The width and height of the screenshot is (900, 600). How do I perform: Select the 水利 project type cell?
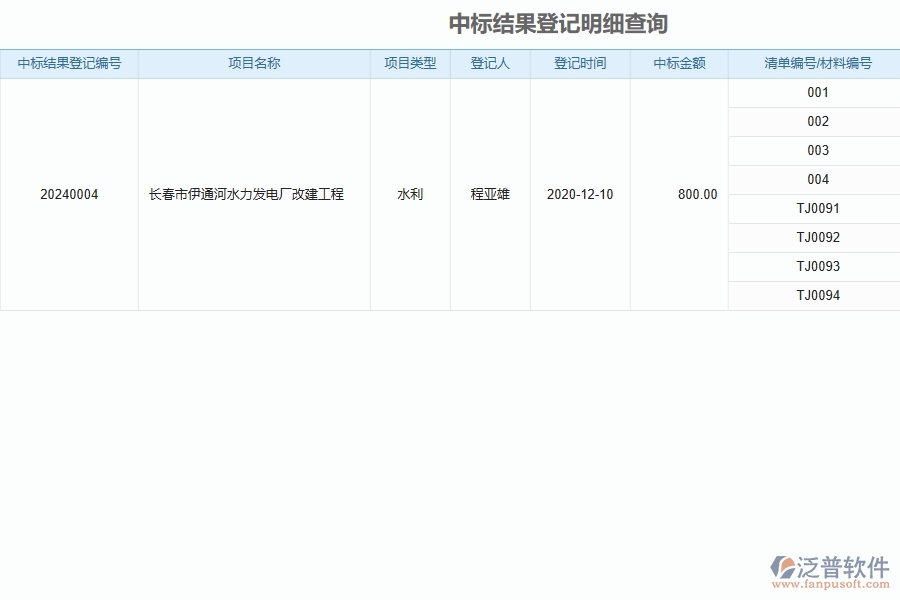[x=410, y=194]
